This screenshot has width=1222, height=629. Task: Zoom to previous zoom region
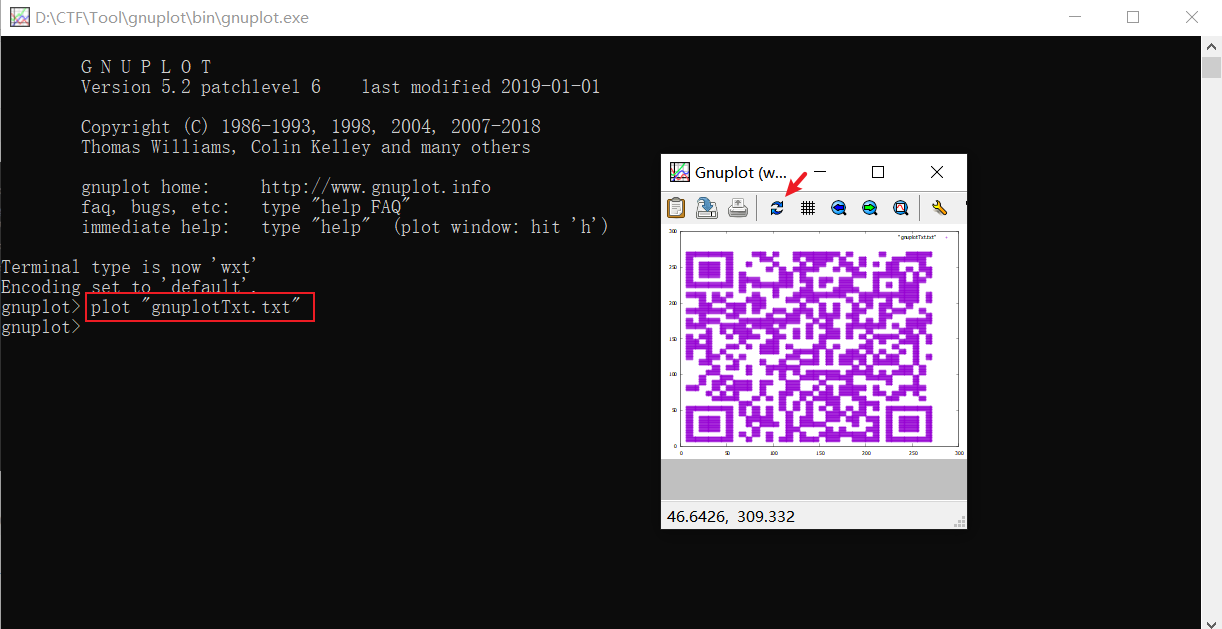click(838, 207)
